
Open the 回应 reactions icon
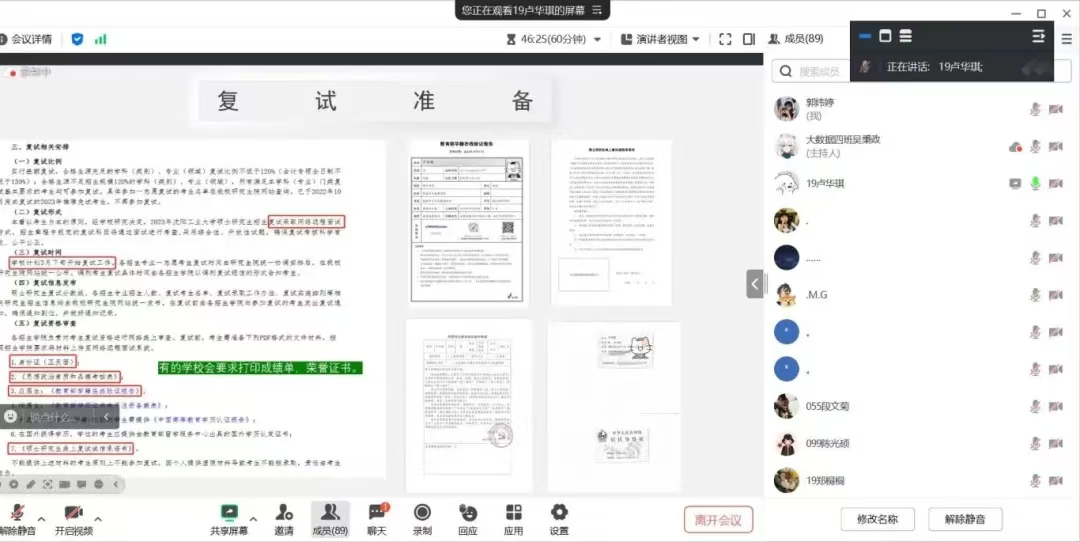tap(467, 513)
